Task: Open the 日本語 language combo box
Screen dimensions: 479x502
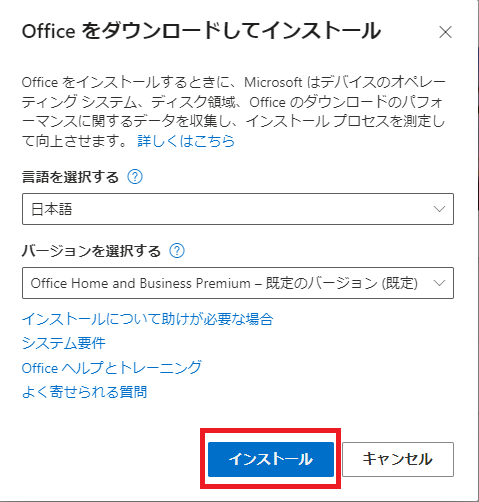Action: (x=238, y=209)
